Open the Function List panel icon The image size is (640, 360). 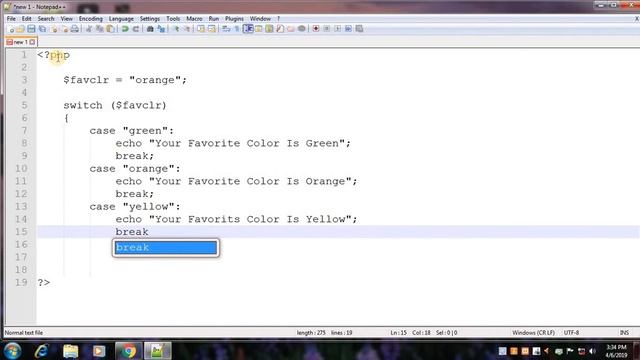[x=280, y=29]
